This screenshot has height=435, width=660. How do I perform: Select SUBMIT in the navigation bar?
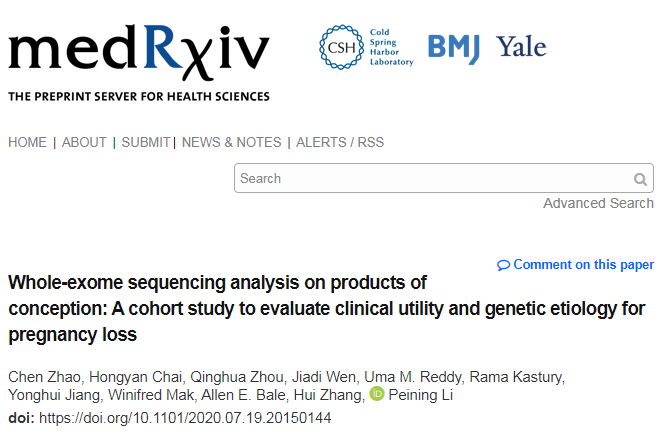146,142
